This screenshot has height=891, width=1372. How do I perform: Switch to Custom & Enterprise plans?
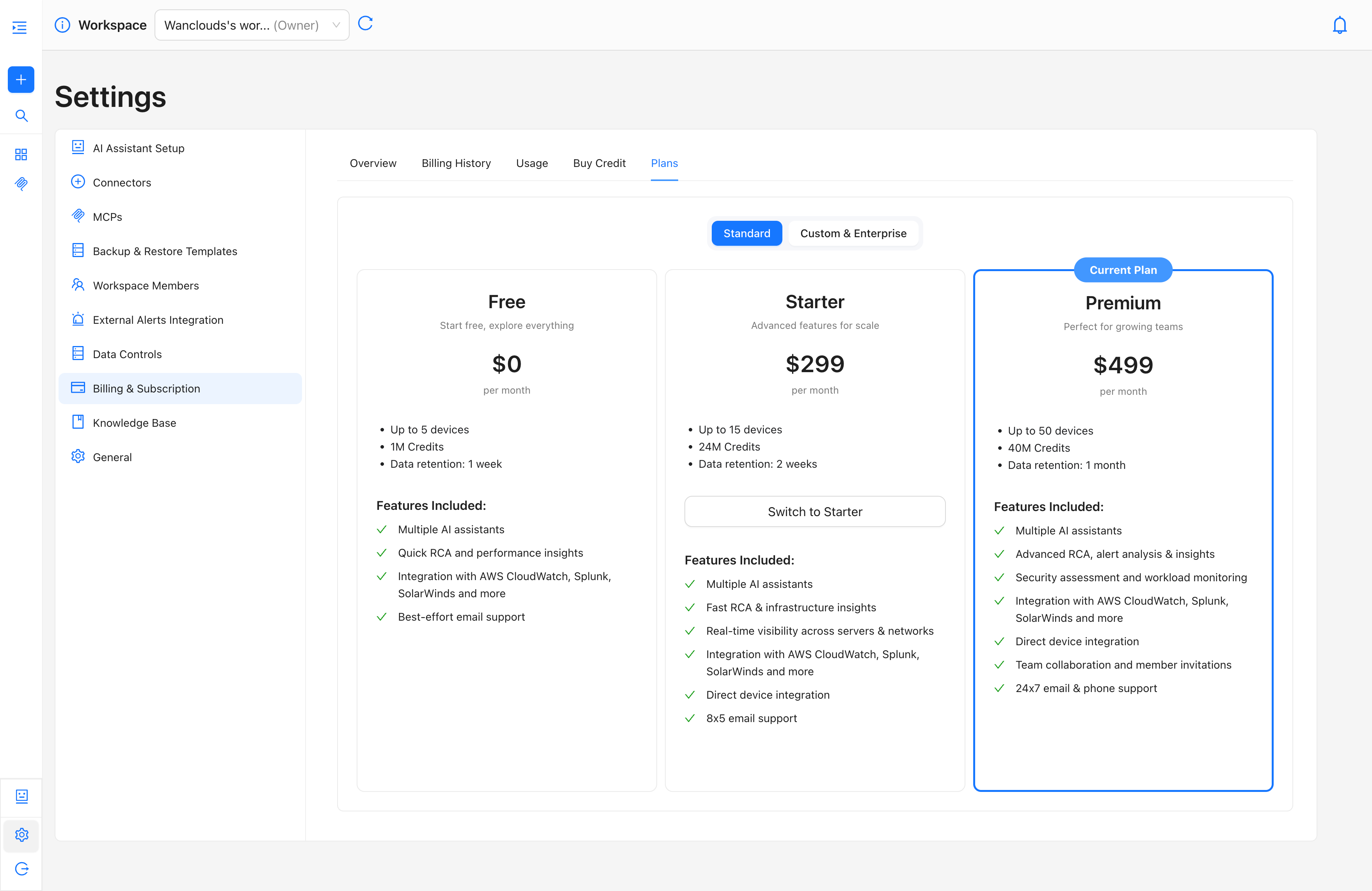click(x=853, y=233)
